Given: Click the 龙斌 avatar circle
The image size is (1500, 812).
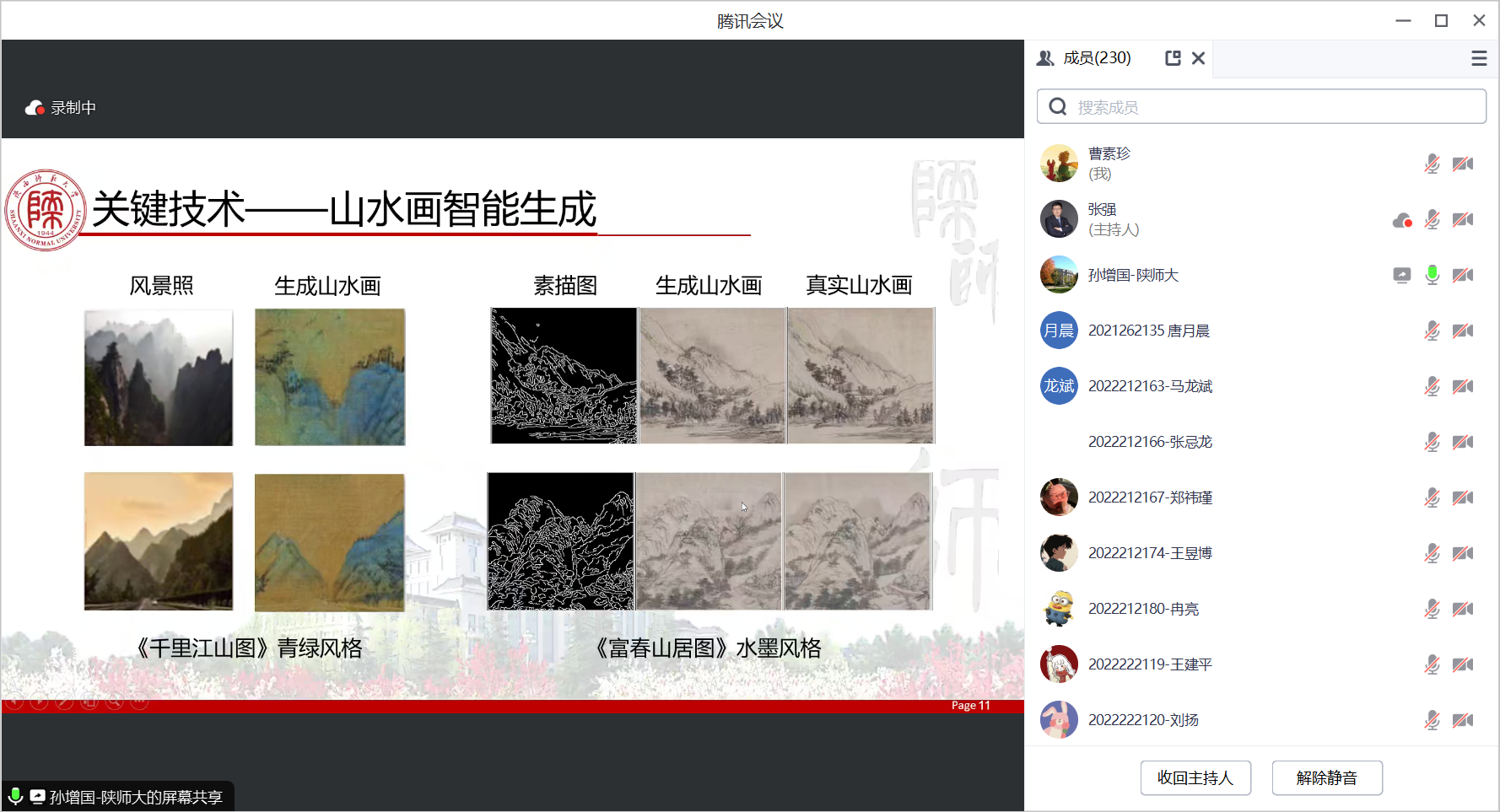Looking at the screenshot, I should coord(1059,386).
